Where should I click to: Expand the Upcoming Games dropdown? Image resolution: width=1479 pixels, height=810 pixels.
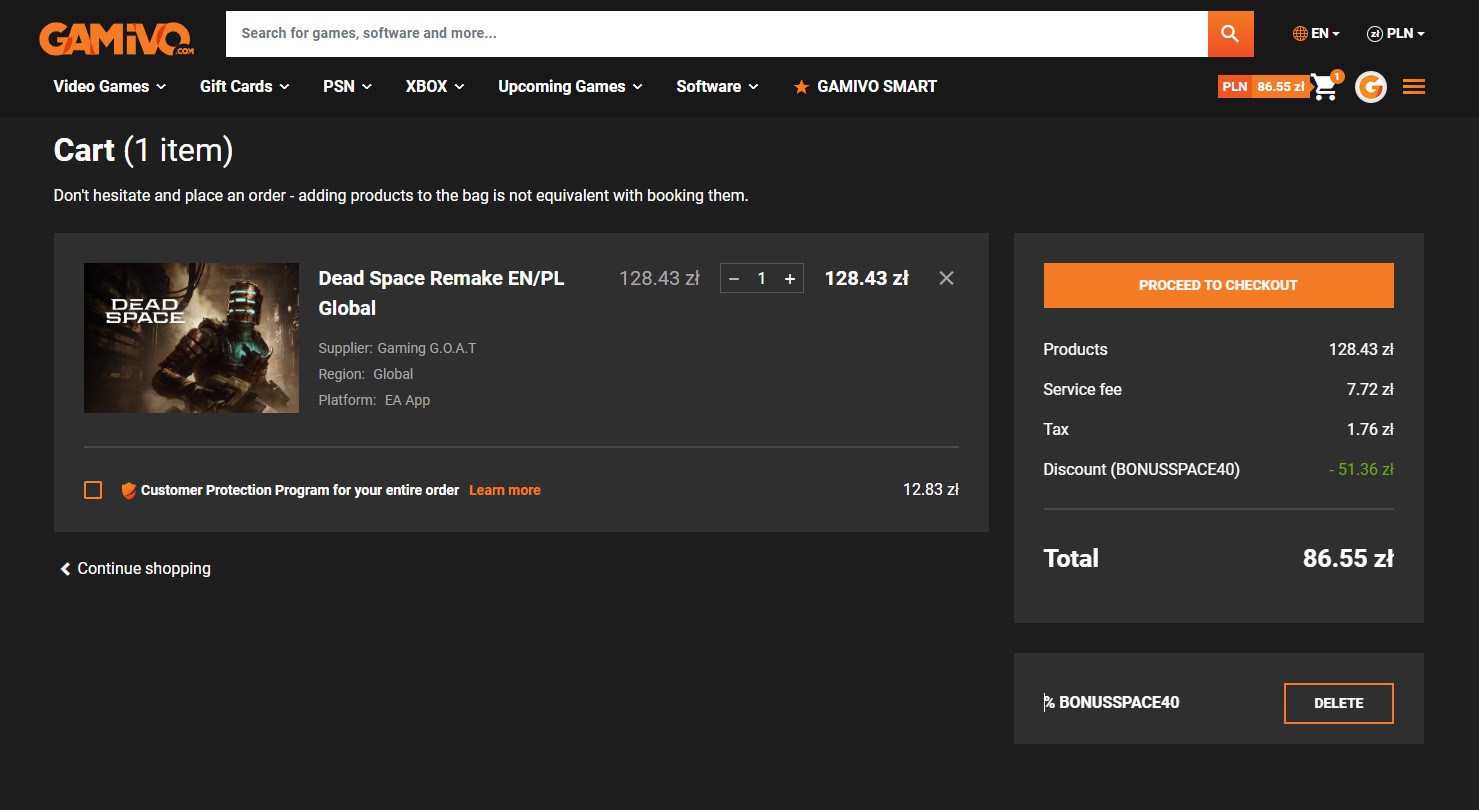[x=571, y=87]
